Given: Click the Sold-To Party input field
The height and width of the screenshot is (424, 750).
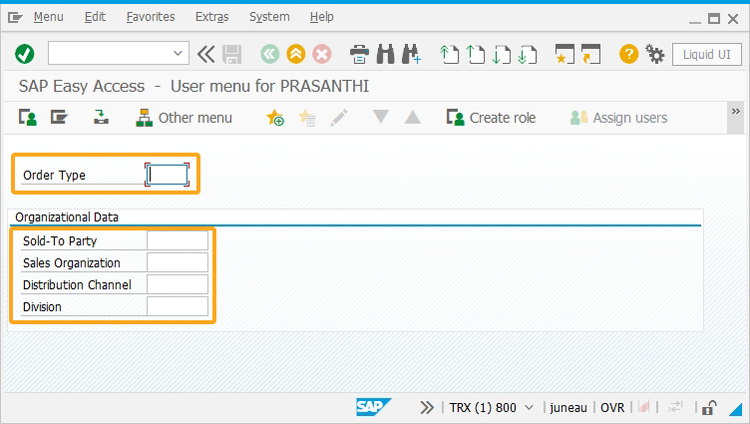Looking at the screenshot, I should pyautogui.click(x=177, y=241).
